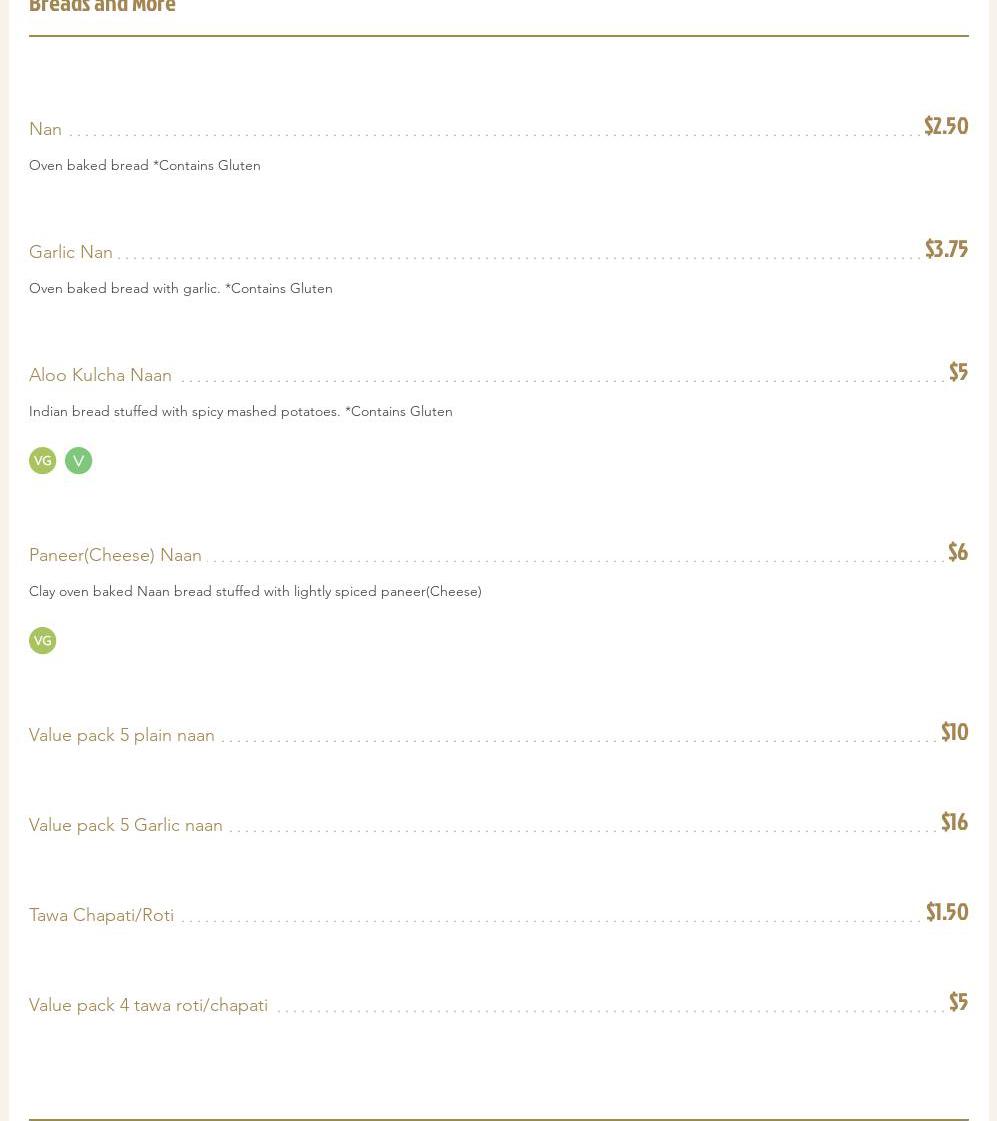997x1121 pixels.
Task: Click the Clay oven baked Naan description
Action: [x=255, y=591]
